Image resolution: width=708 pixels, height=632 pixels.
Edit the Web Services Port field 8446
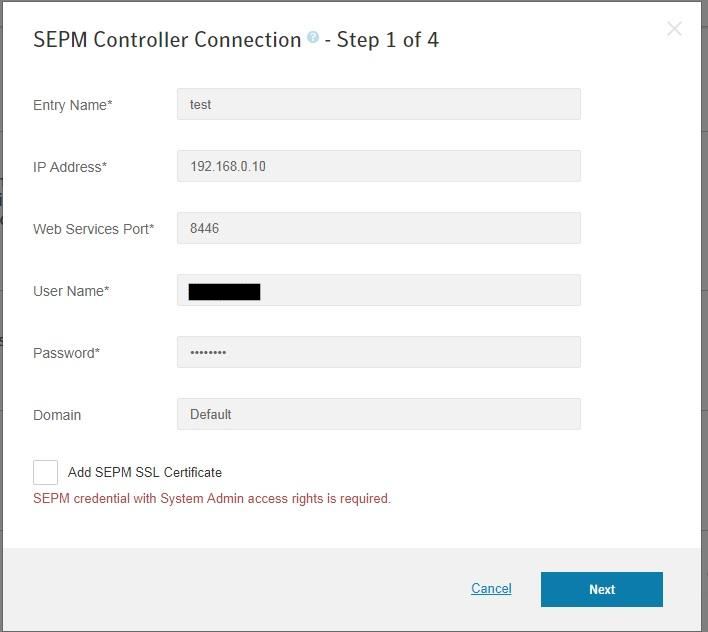coord(378,228)
